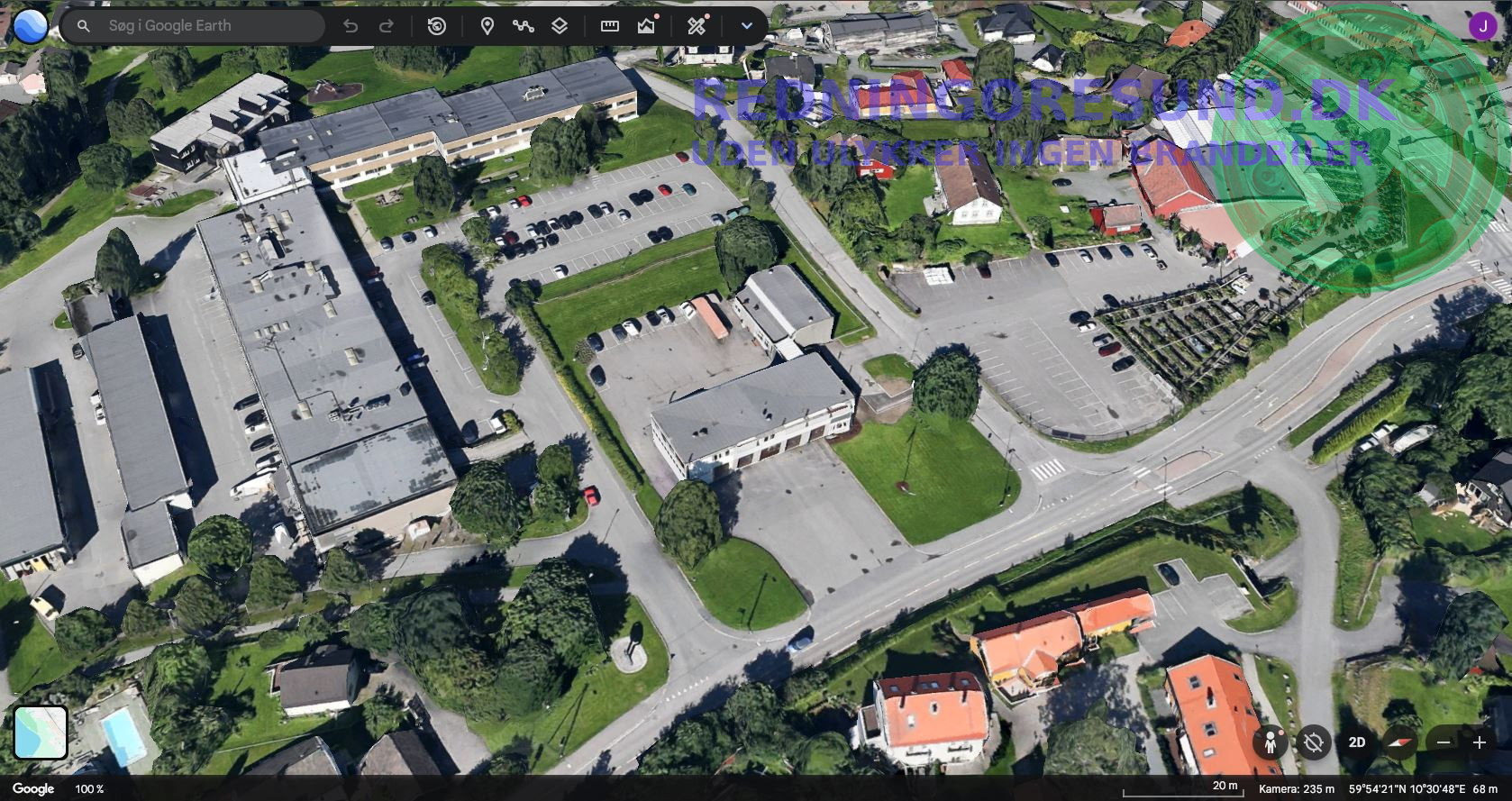Add a tile overlay layer
1512x801 pixels.
tap(560, 26)
